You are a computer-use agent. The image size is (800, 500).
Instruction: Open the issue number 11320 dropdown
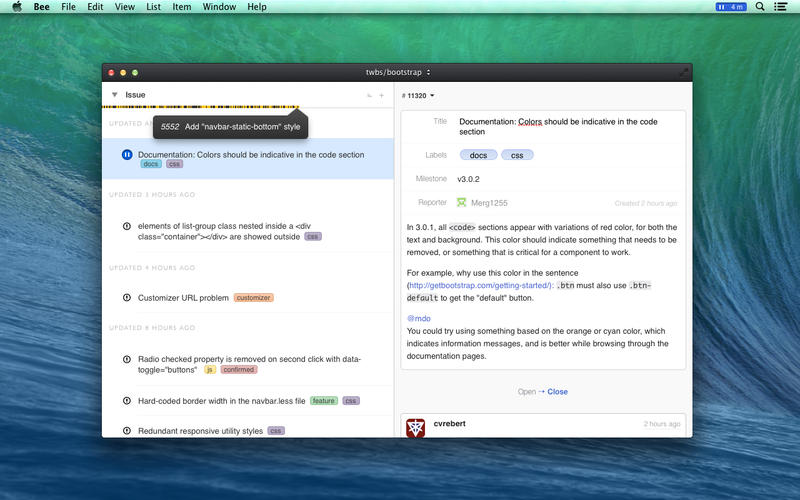click(418, 96)
